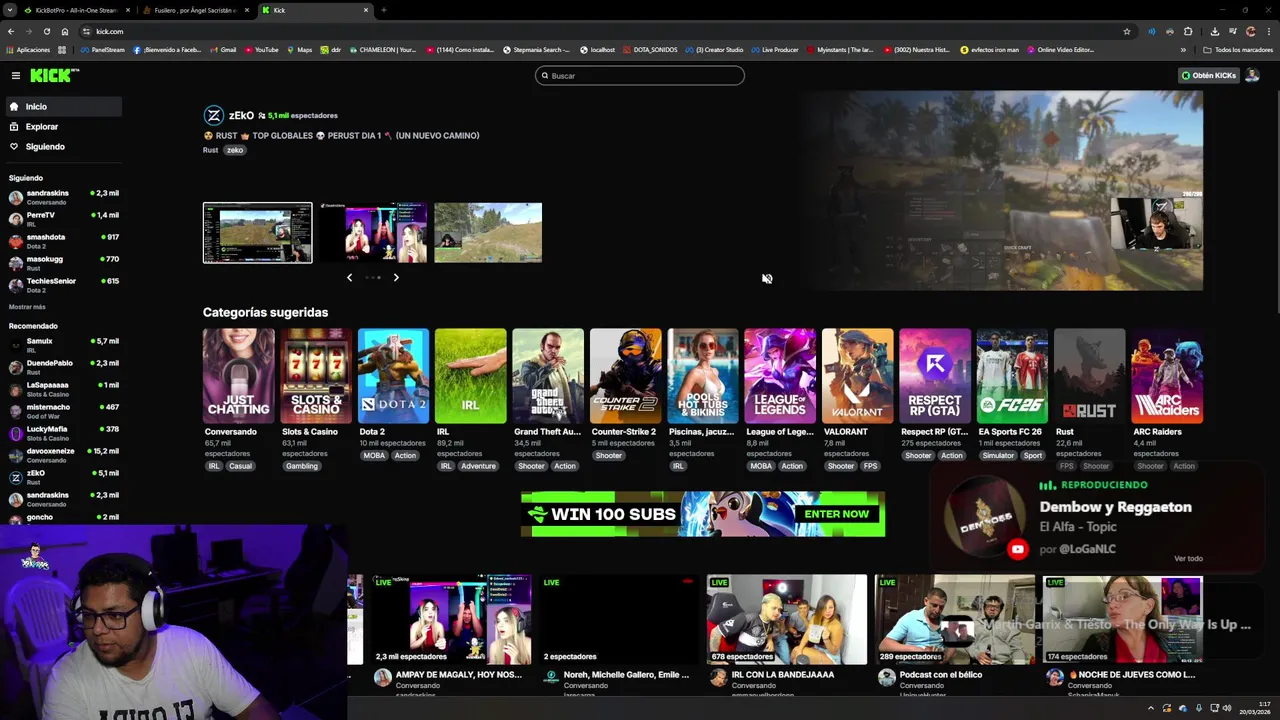Open Samulx recommended channel
This screenshot has width=1280, height=720.
[63, 345]
